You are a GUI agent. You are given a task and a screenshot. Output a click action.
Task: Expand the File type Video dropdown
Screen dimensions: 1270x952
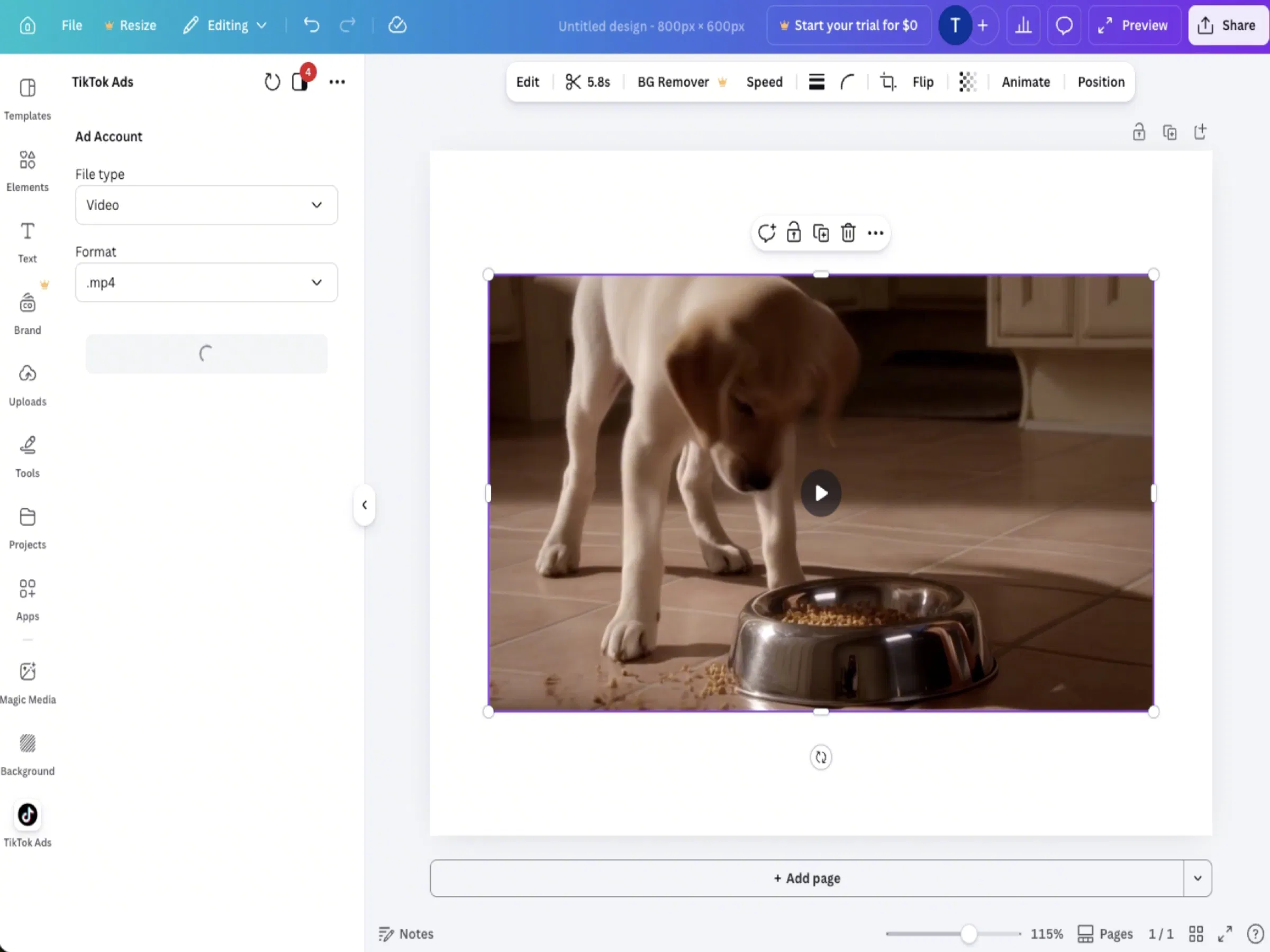coord(206,205)
